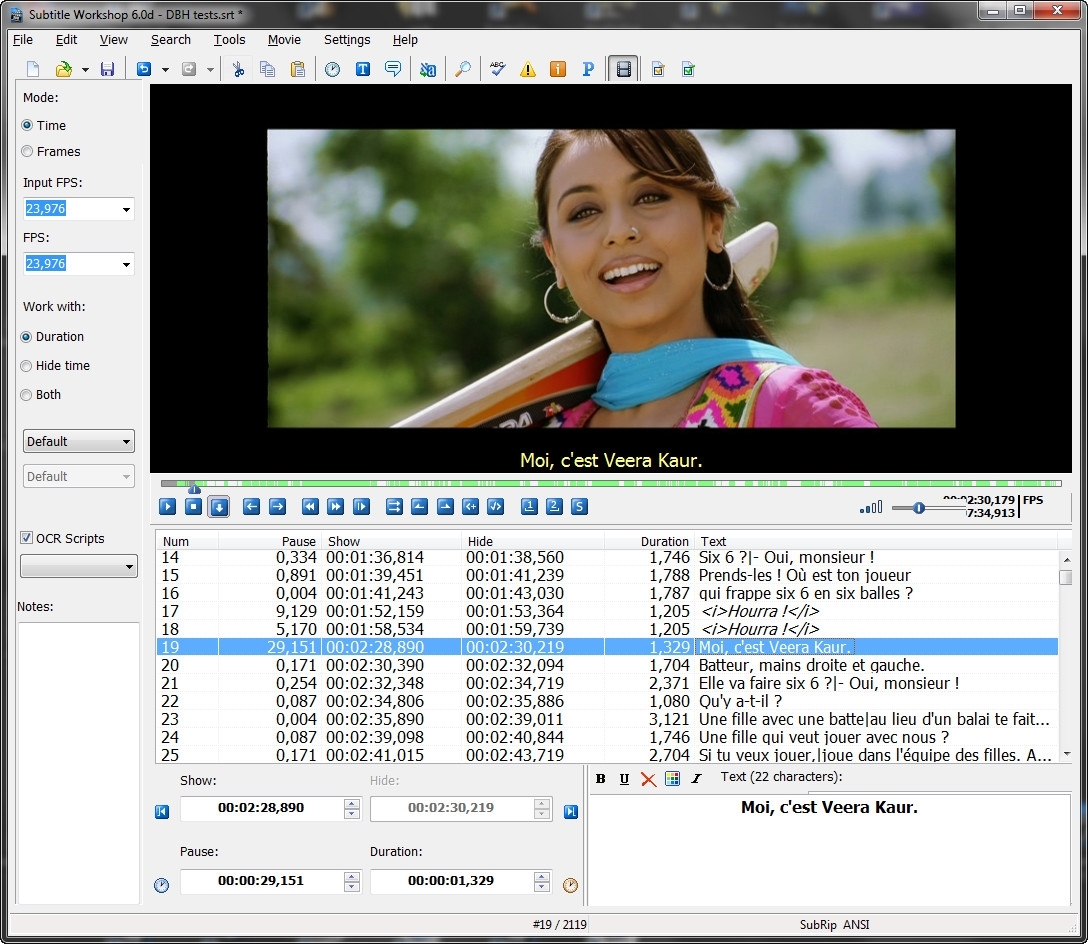Open the Settings menu

pyautogui.click(x=347, y=40)
